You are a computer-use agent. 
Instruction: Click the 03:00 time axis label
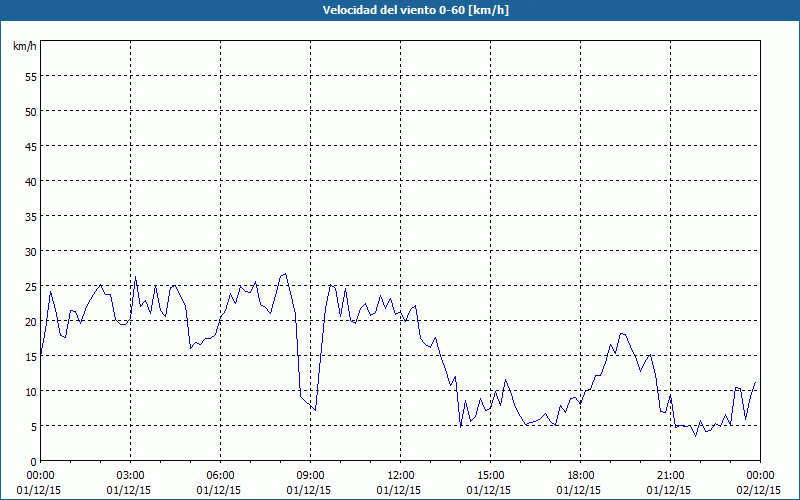click(131, 476)
